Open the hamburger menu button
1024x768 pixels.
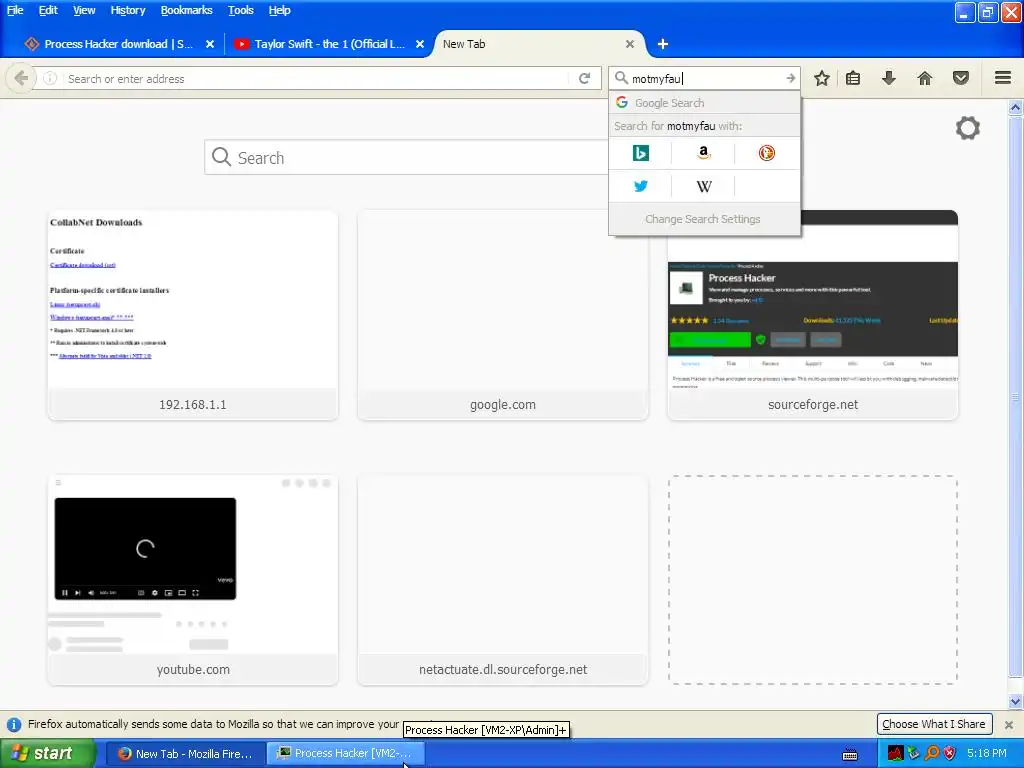[1003, 78]
